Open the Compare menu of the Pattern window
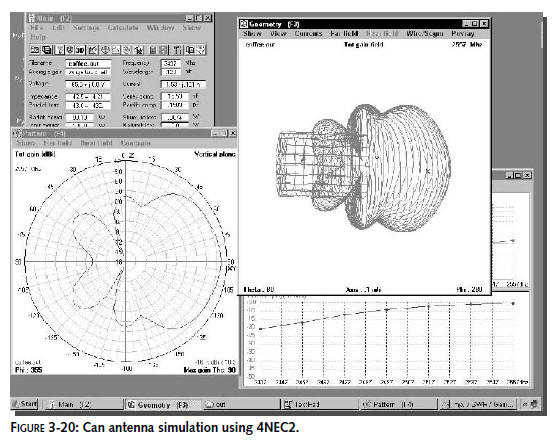The image size is (556, 441). click(135, 143)
